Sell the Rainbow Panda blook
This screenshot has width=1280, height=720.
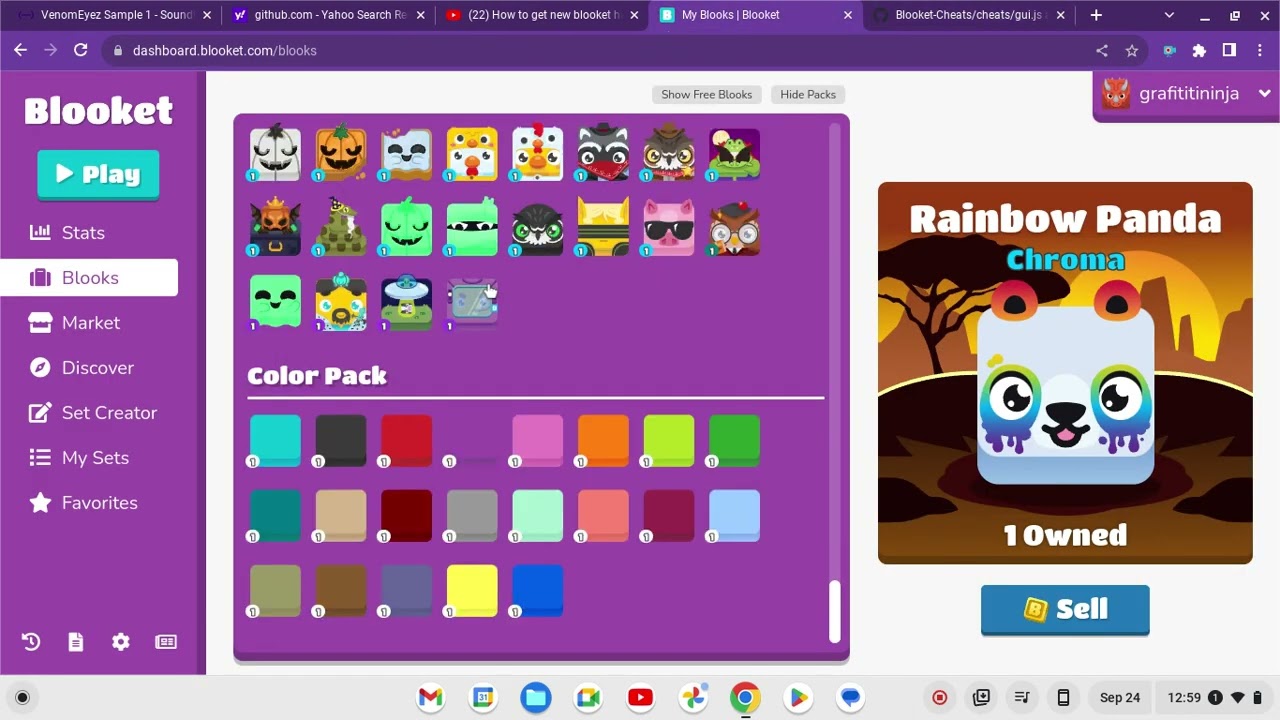point(1065,609)
